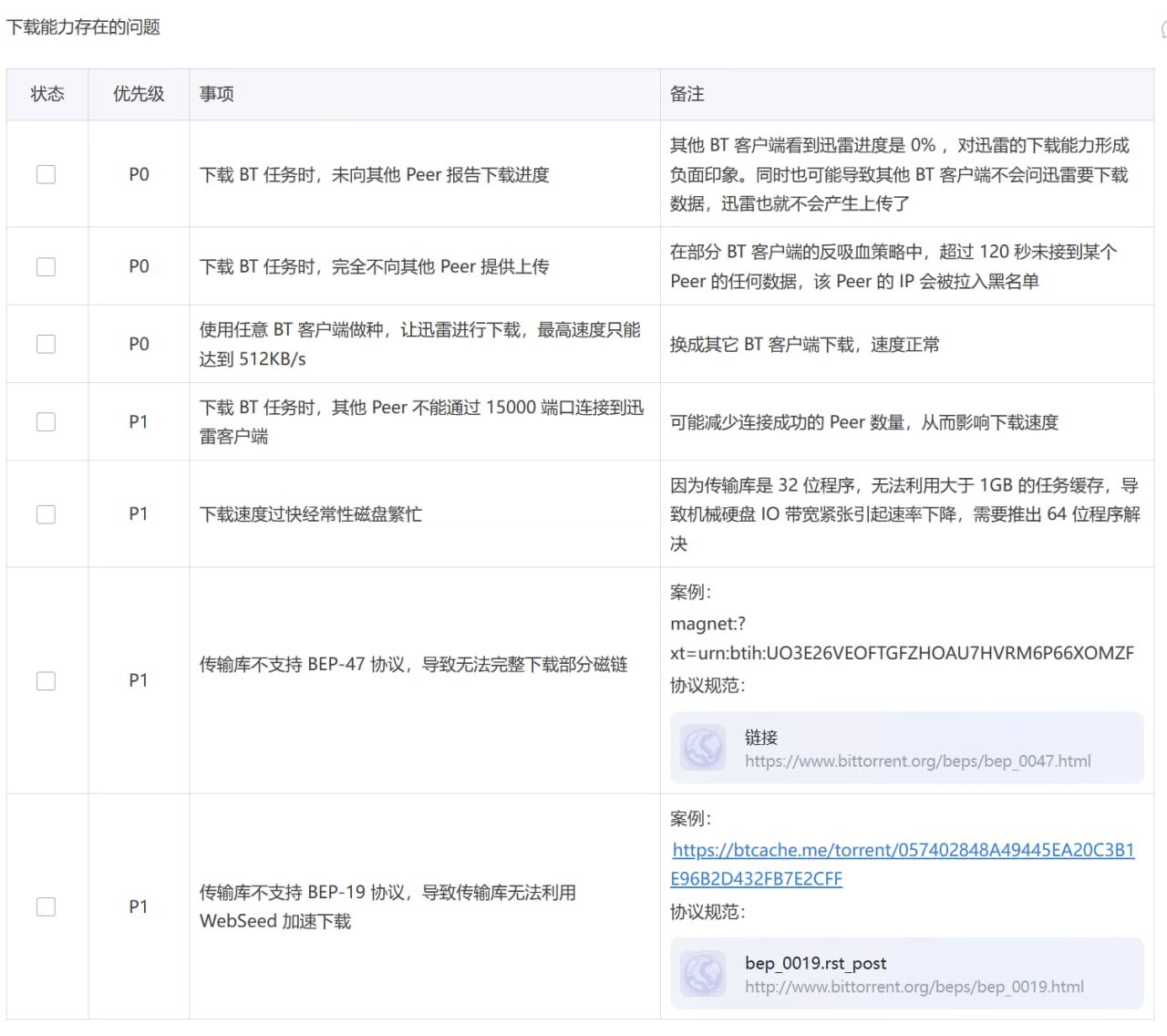This screenshot has height=1036, width=1167.
Task: Click the P1 cell in the 磁盘繁忙 row
Action: coord(139,514)
